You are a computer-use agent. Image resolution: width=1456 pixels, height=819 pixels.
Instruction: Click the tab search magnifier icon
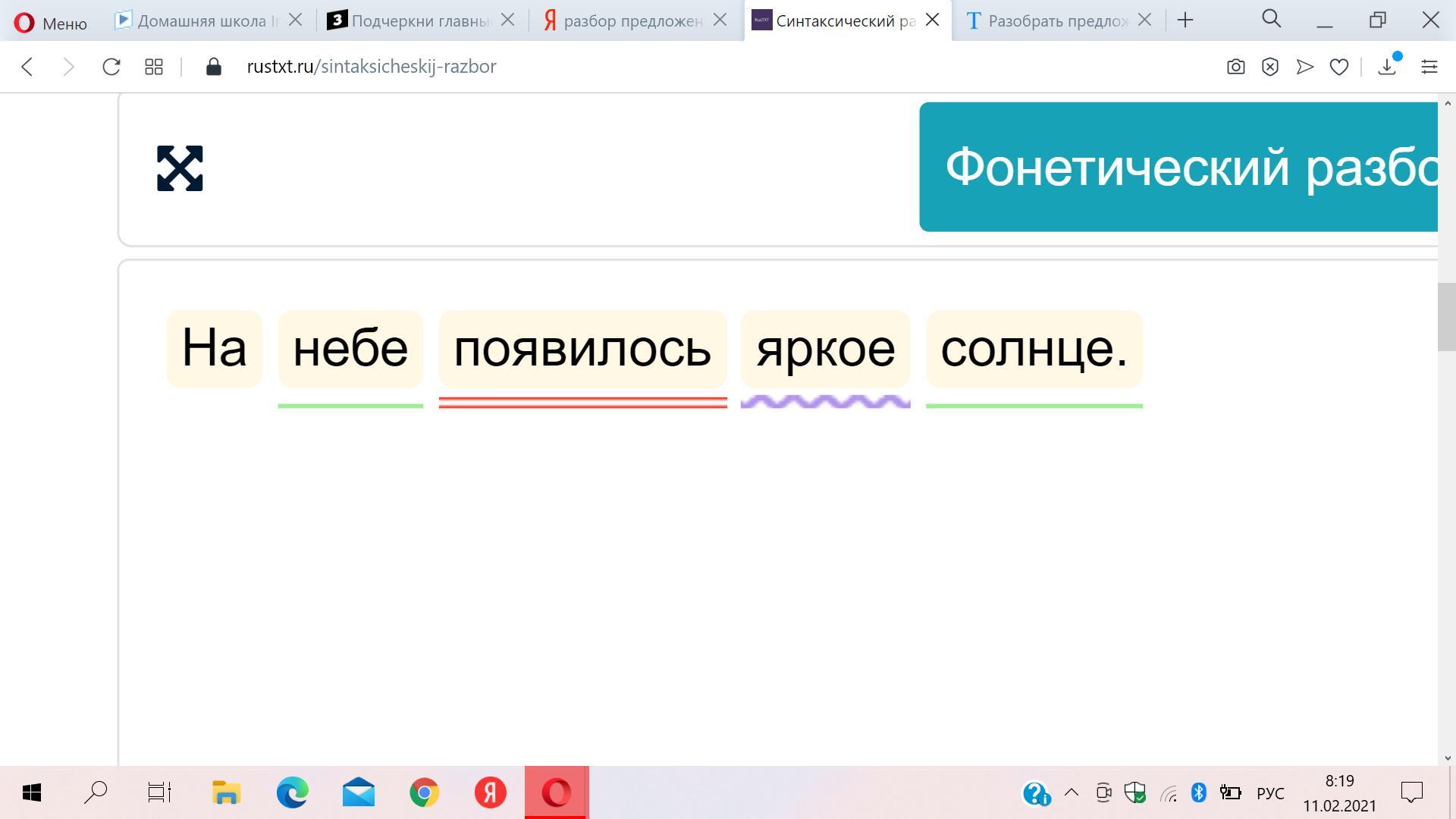pos(1272,19)
